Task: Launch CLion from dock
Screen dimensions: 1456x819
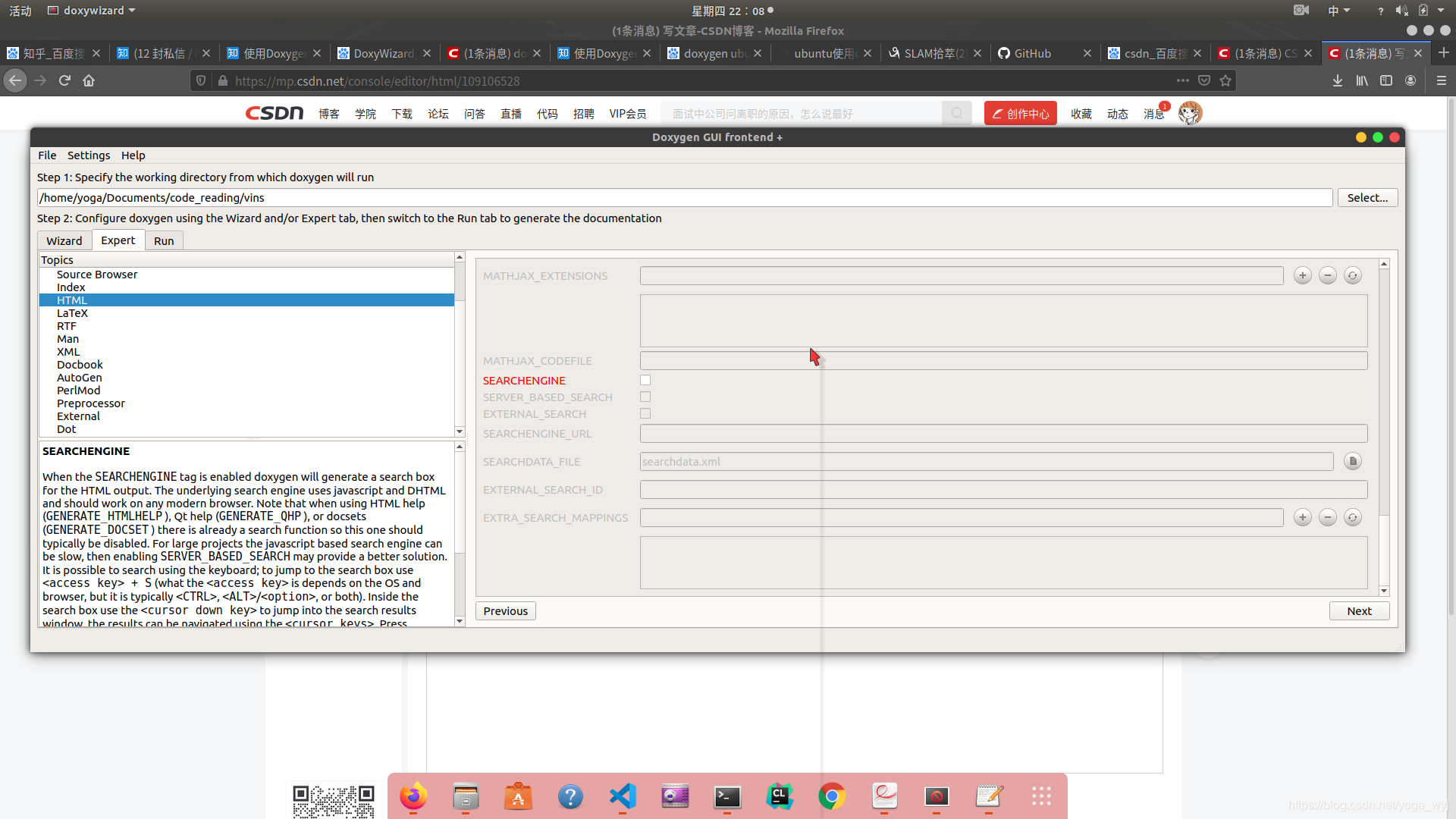Action: coord(780,796)
